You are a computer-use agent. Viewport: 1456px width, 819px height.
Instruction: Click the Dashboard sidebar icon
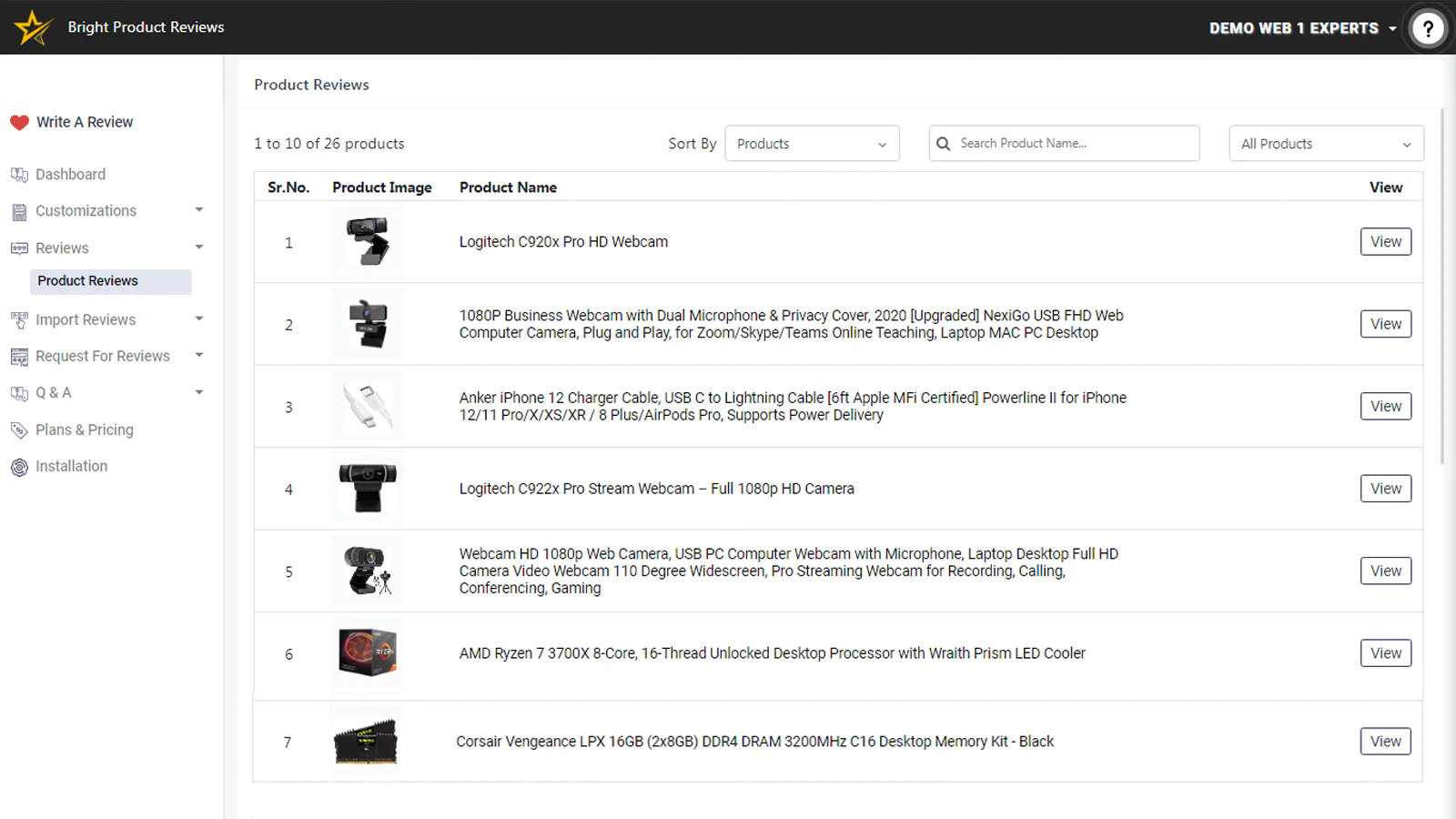[x=19, y=175]
